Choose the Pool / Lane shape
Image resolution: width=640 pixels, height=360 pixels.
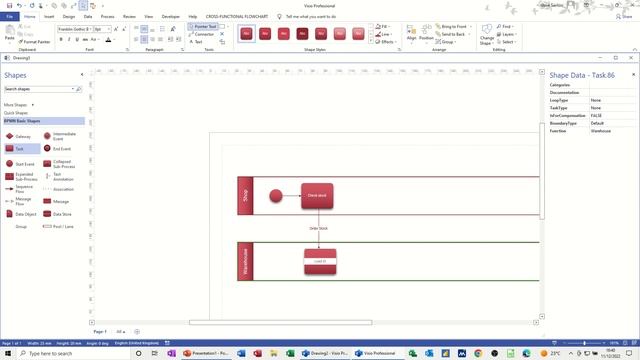click(58, 227)
